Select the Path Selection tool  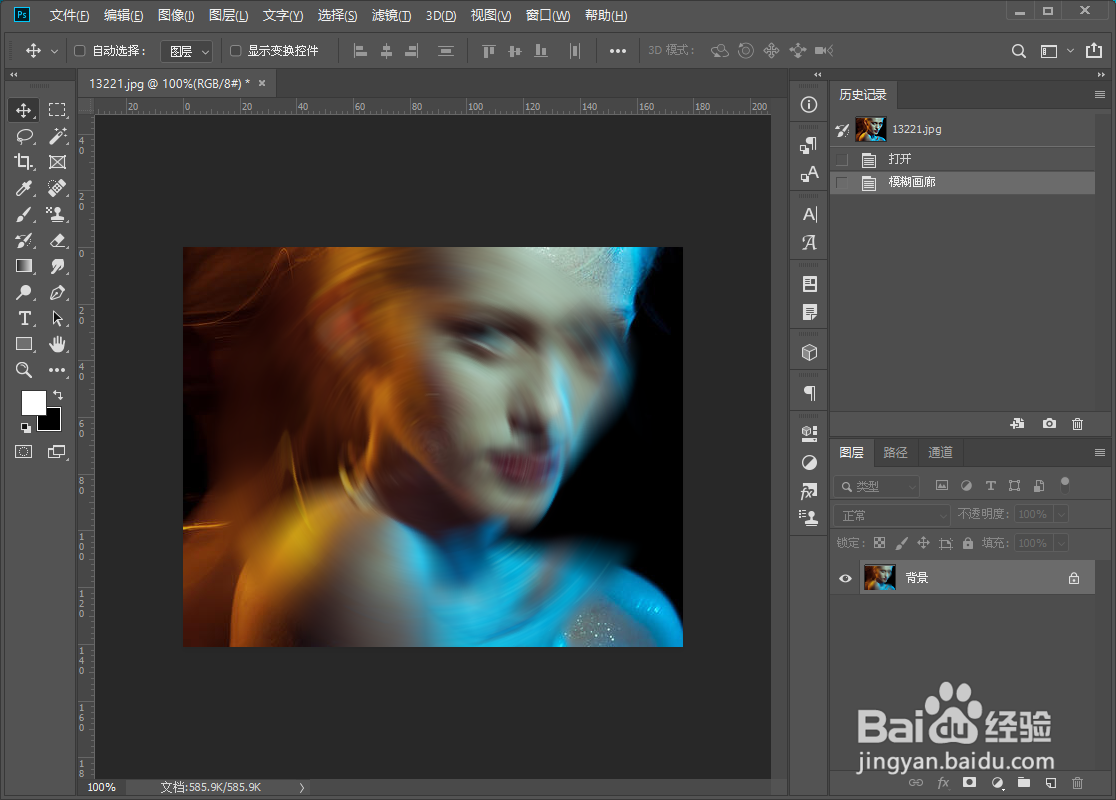tap(57, 318)
